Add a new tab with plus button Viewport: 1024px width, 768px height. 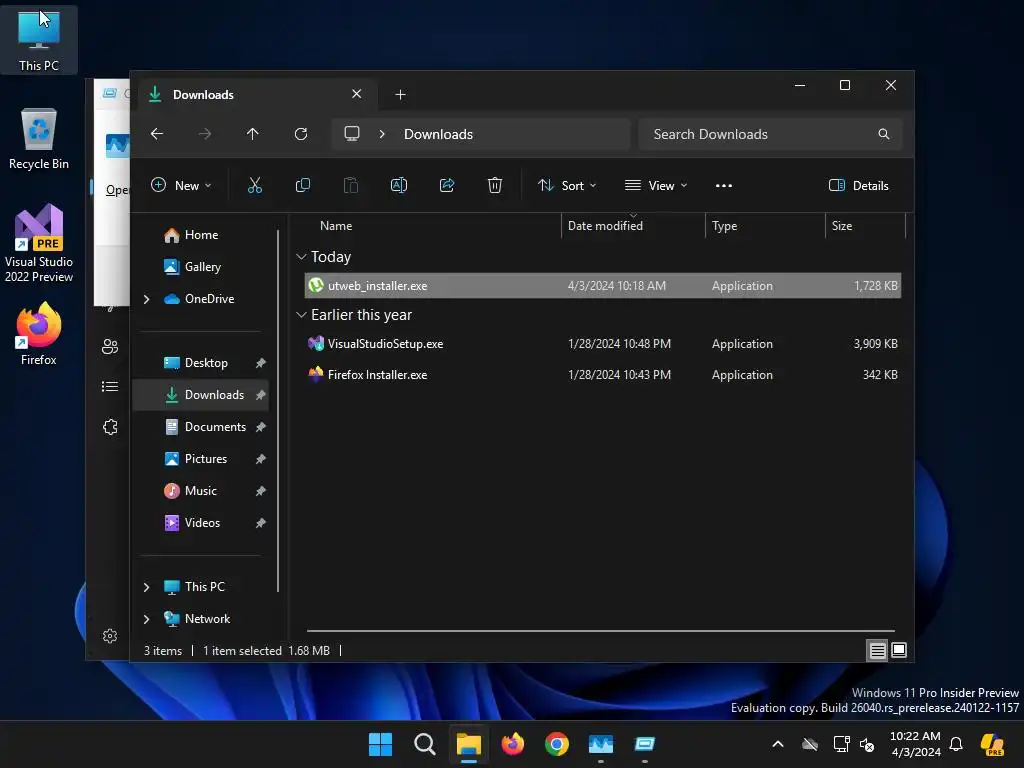pyautogui.click(x=400, y=95)
